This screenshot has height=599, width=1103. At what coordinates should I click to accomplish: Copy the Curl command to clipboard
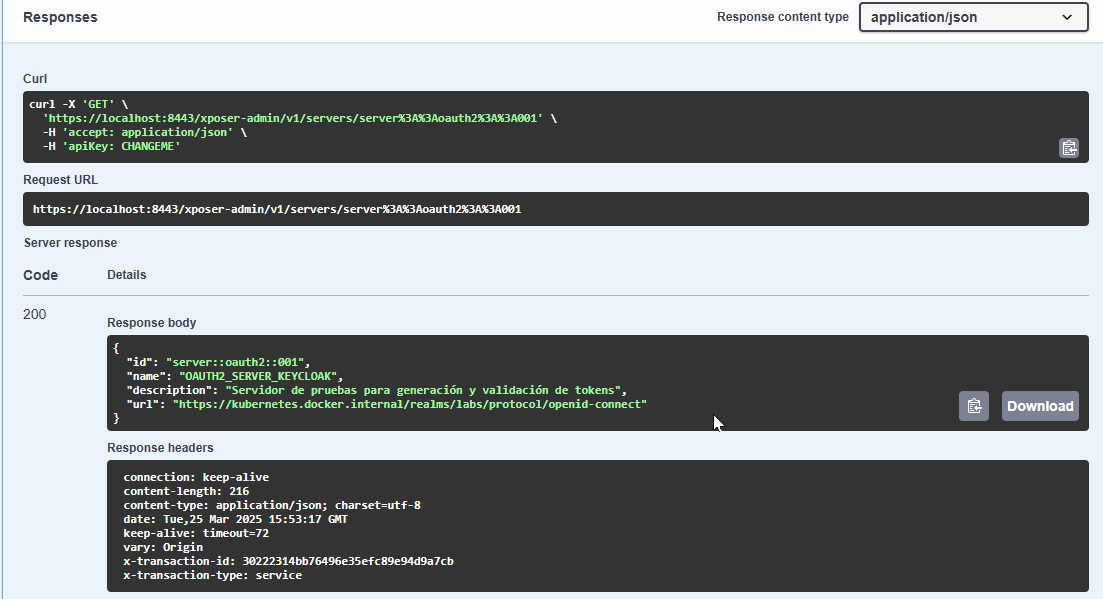1069,147
